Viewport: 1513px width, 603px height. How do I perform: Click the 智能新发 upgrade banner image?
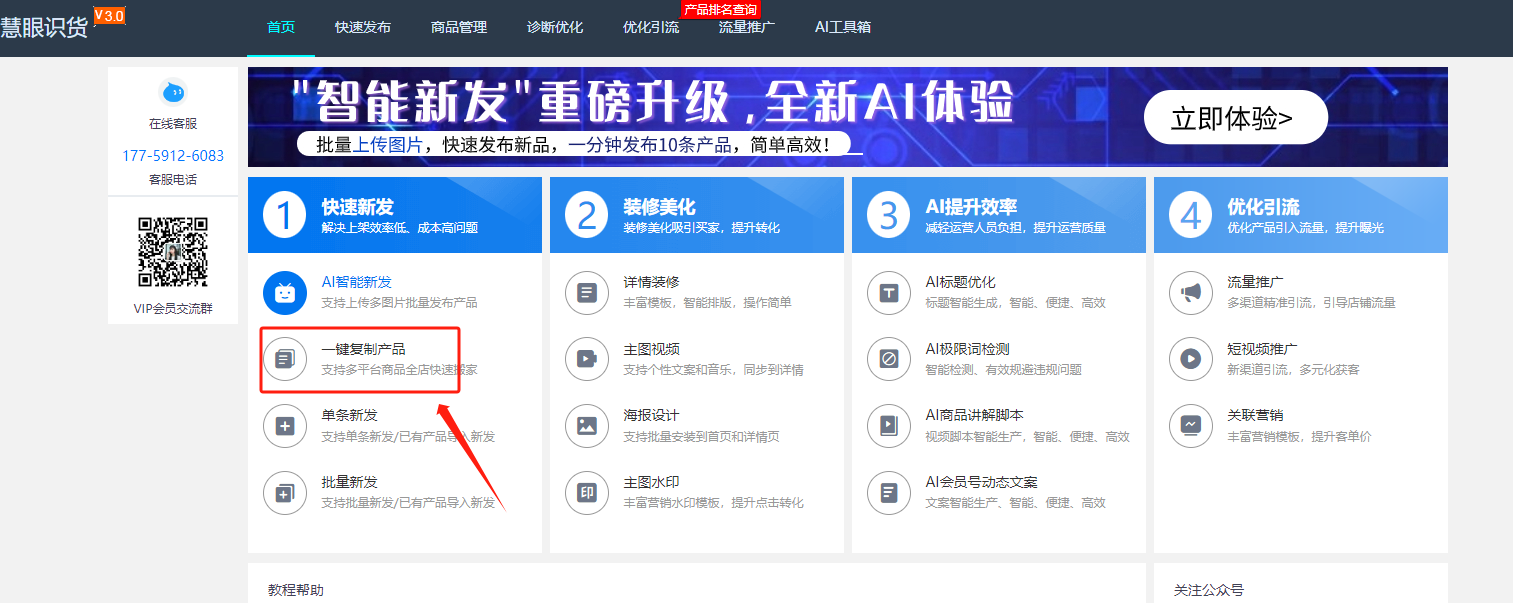click(848, 117)
